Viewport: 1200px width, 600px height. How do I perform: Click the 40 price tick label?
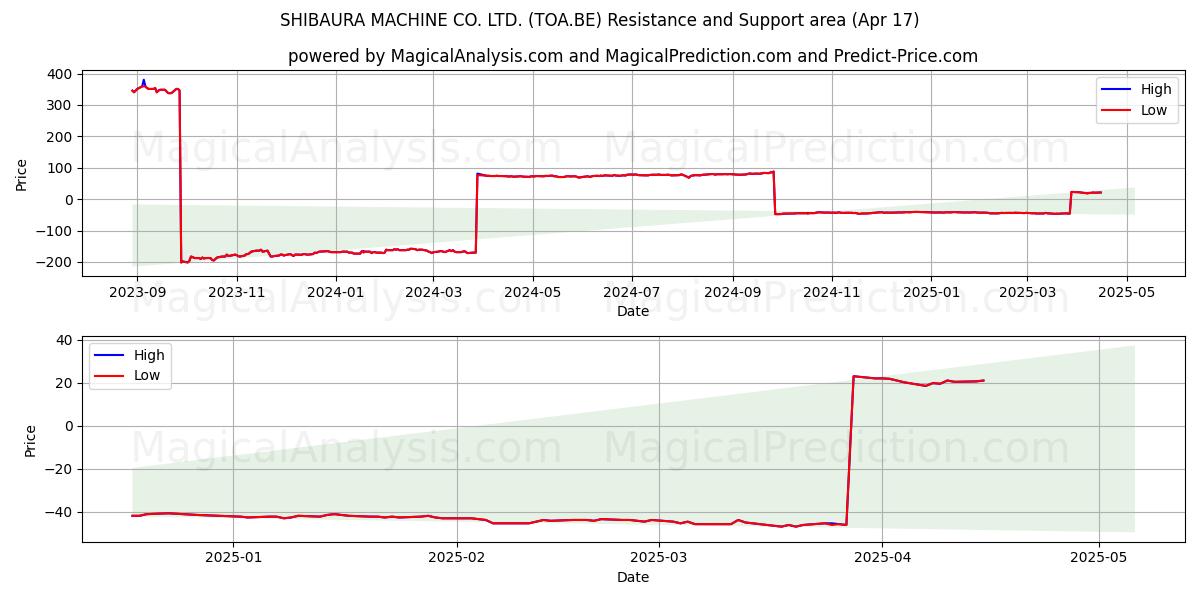tap(64, 340)
